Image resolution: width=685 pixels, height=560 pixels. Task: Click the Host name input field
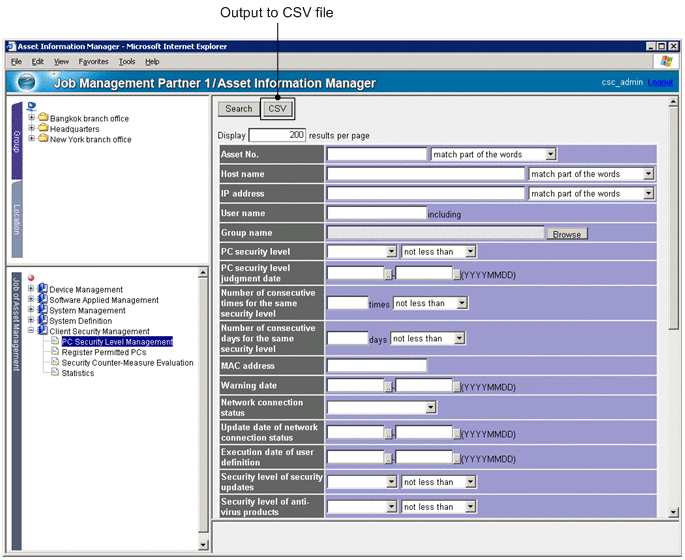[x=426, y=174]
